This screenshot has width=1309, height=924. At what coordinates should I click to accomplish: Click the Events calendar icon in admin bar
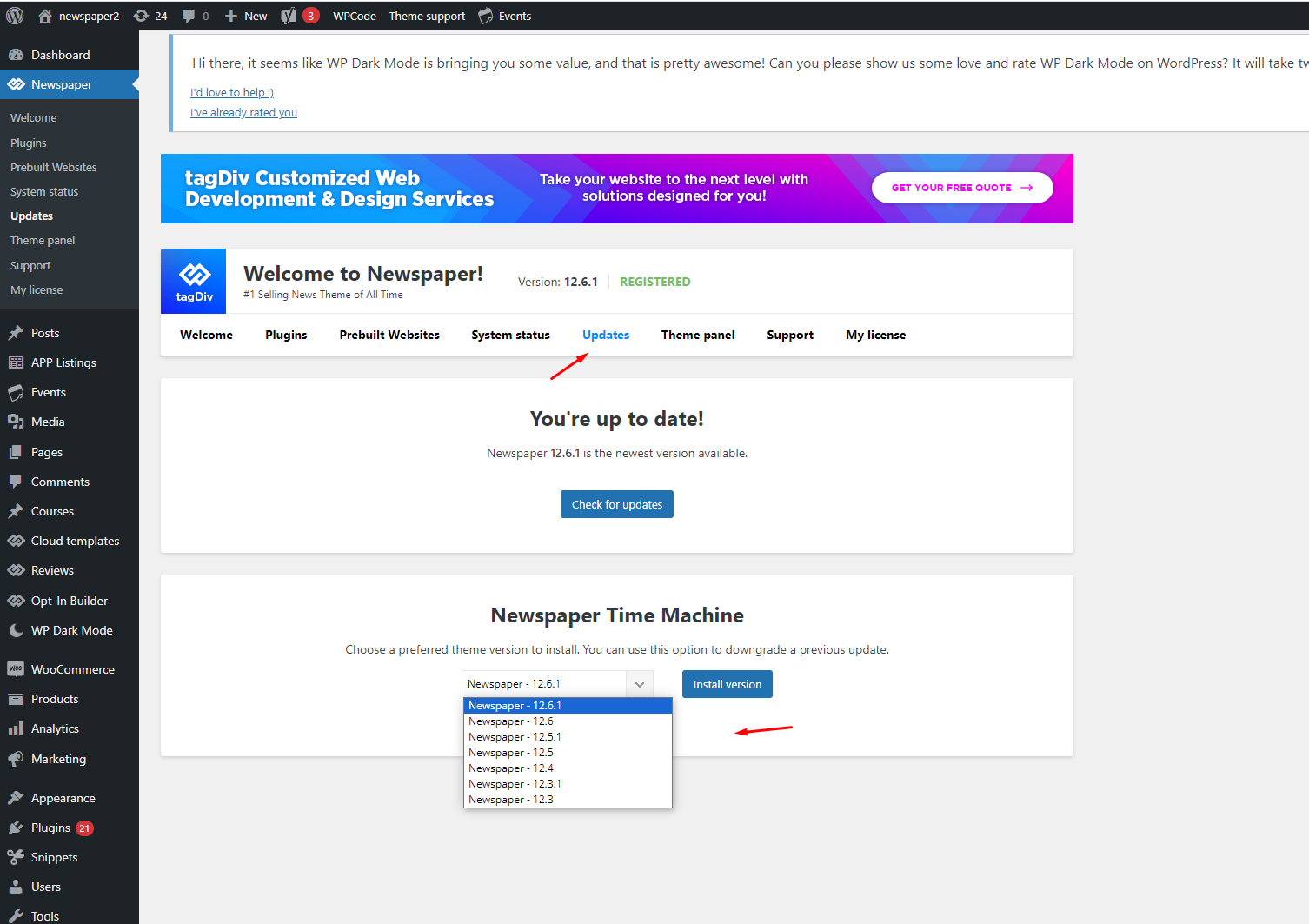click(486, 16)
